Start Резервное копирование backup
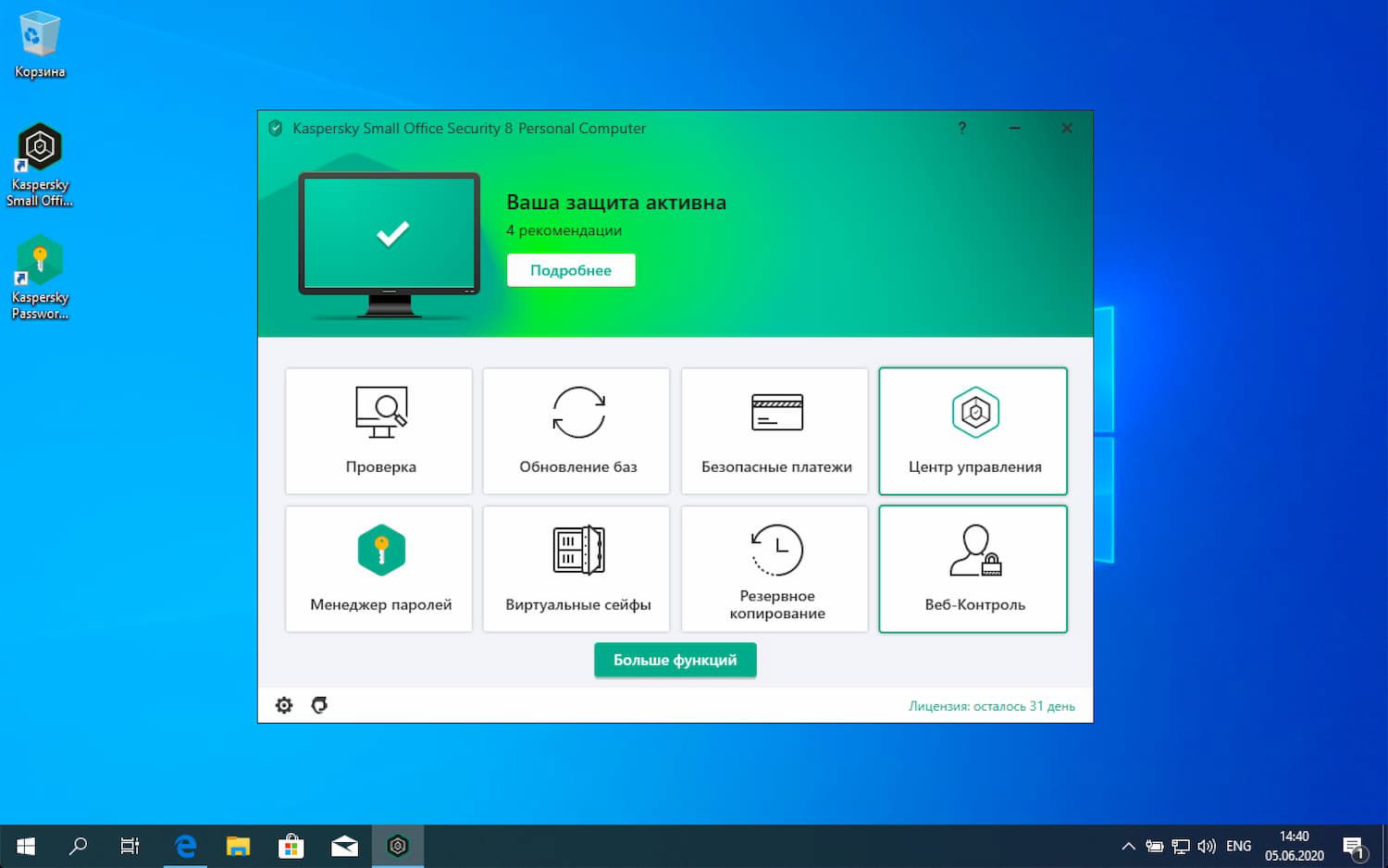This screenshot has height=868, width=1388. pos(774,568)
